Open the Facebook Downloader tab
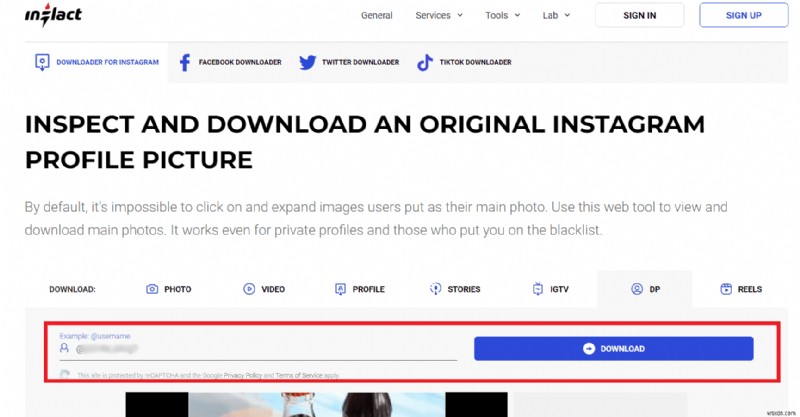Viewport: 800px width, 417px height. coord(230,62)
